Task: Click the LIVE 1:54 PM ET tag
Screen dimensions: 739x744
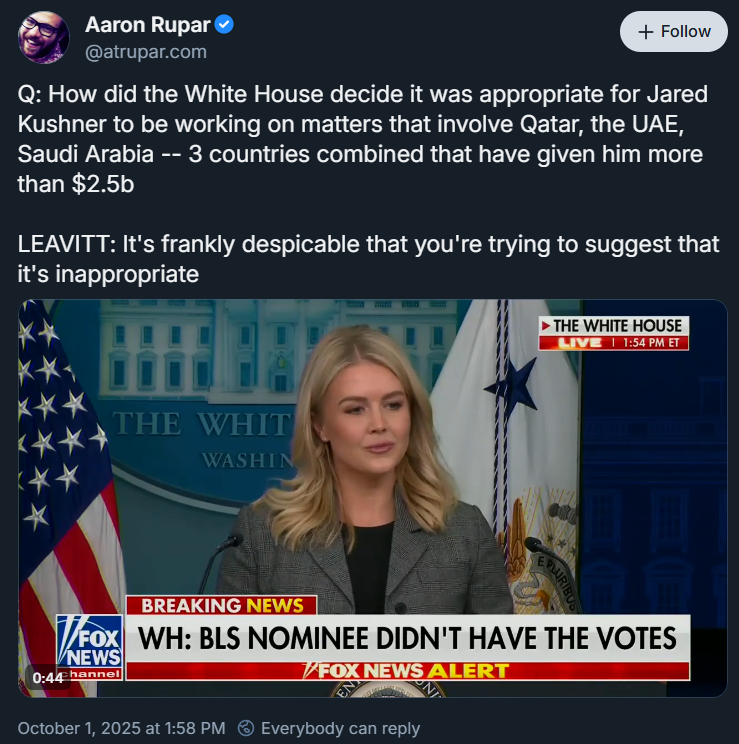Action: coord(613,343)
